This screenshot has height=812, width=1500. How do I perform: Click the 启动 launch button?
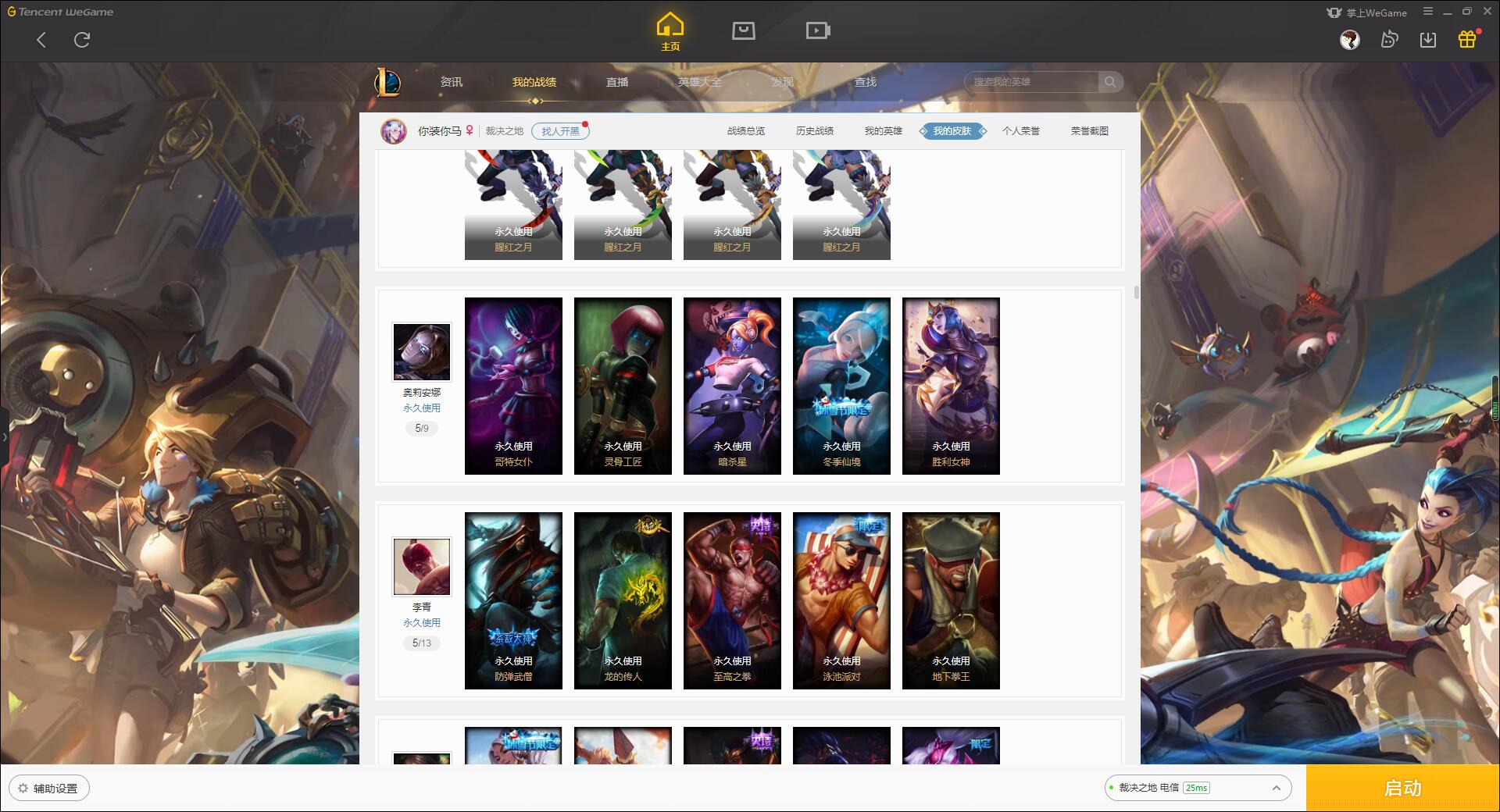(x=1403, y=789)
